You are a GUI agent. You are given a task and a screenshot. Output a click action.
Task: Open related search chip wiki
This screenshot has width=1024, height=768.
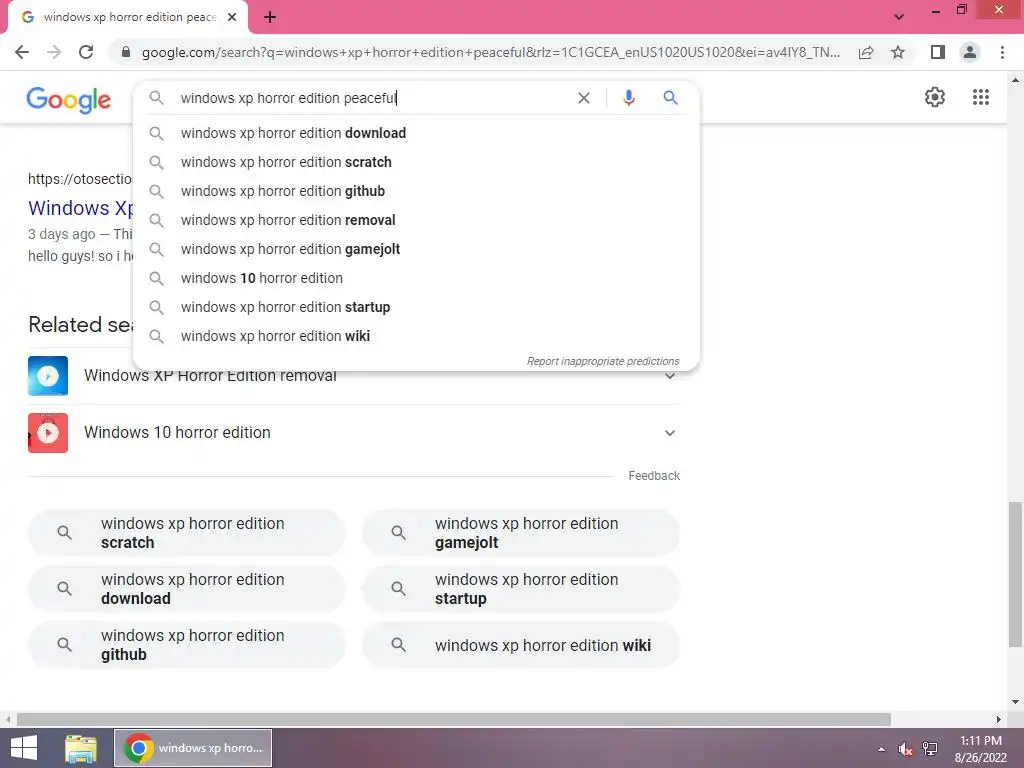[520, 645]
